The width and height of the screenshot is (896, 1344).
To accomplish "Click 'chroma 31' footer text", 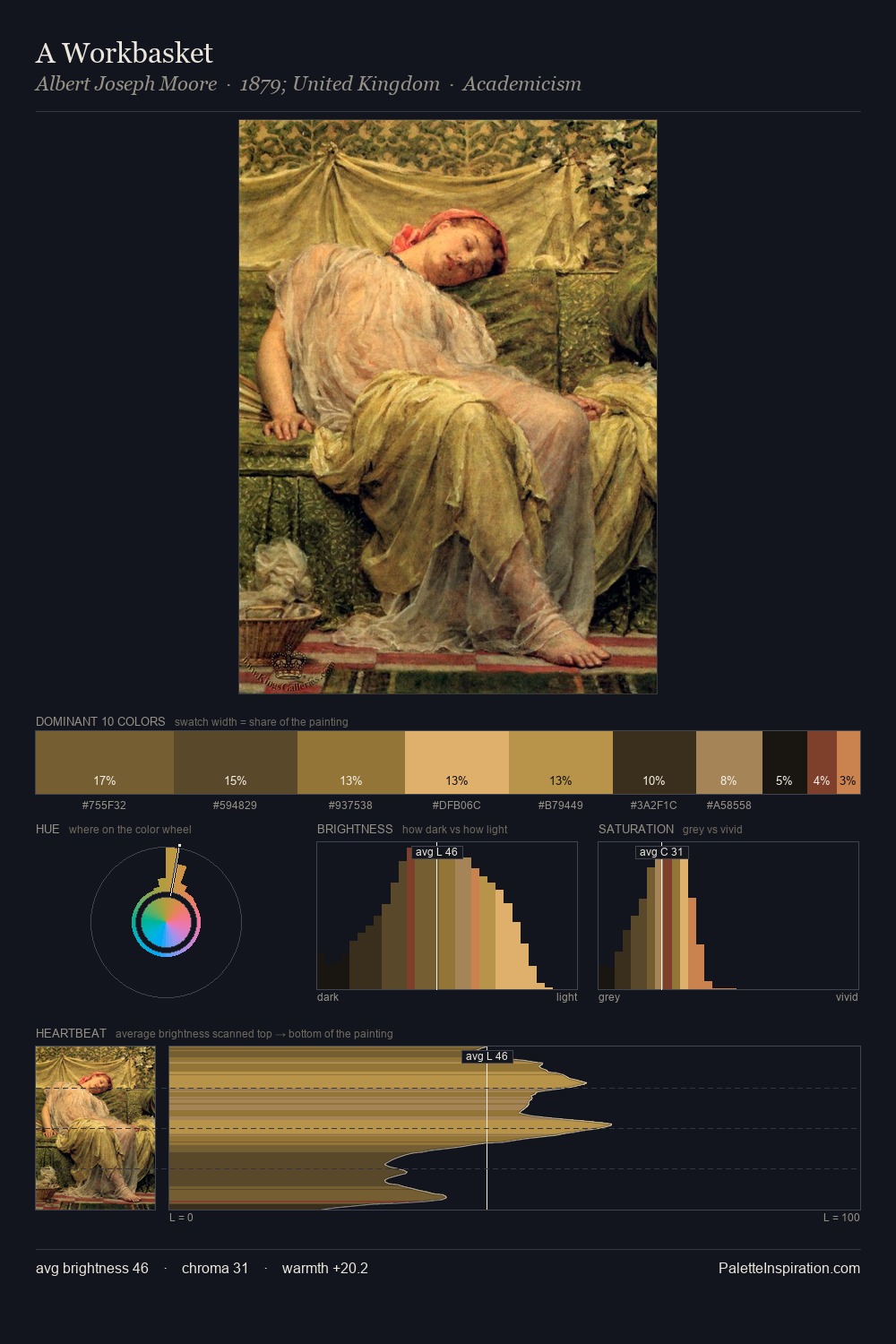I will coord(215,1268).
